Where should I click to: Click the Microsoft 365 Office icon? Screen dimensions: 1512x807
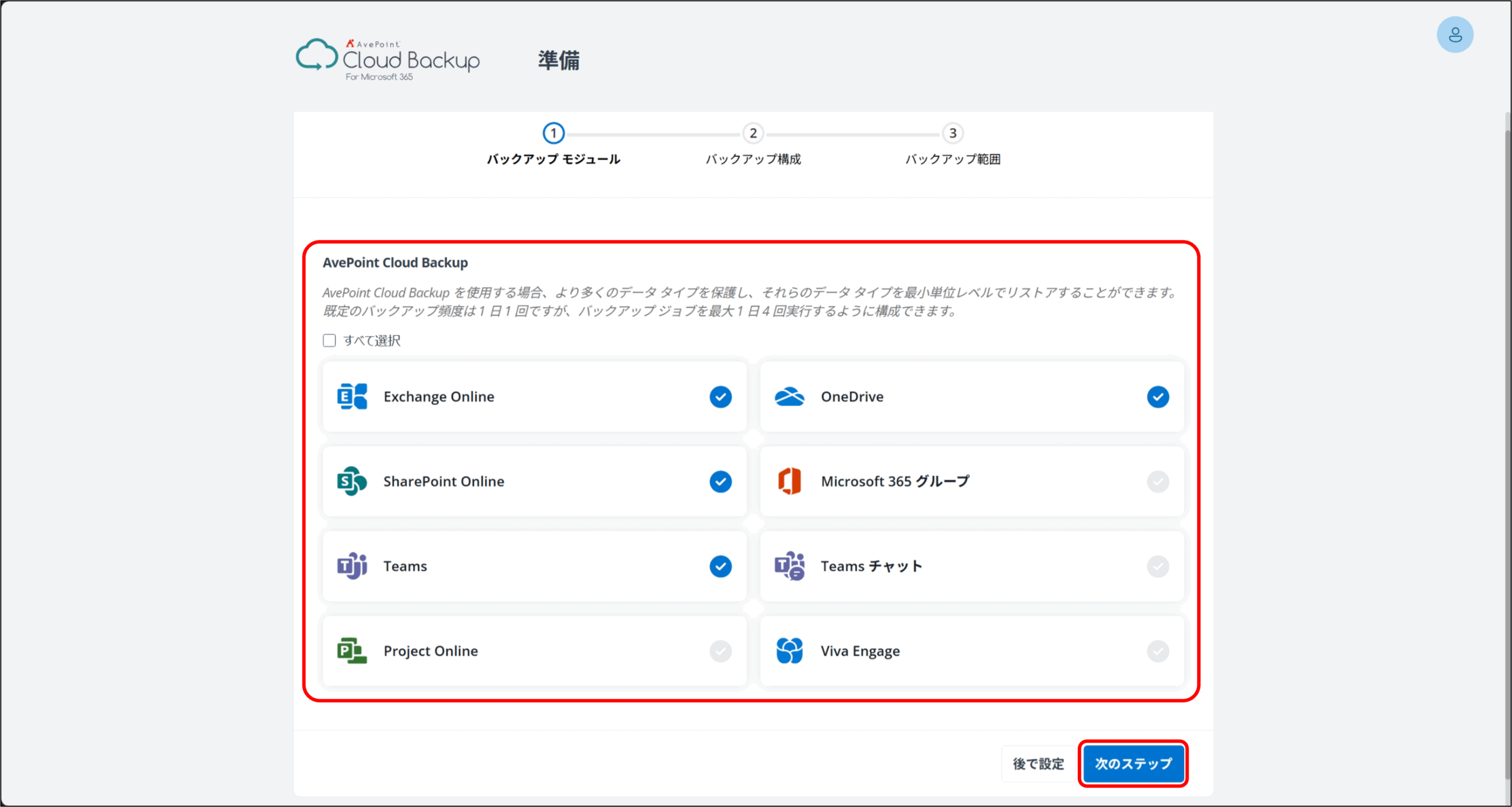pyautogui.click(x=789, y=481)
